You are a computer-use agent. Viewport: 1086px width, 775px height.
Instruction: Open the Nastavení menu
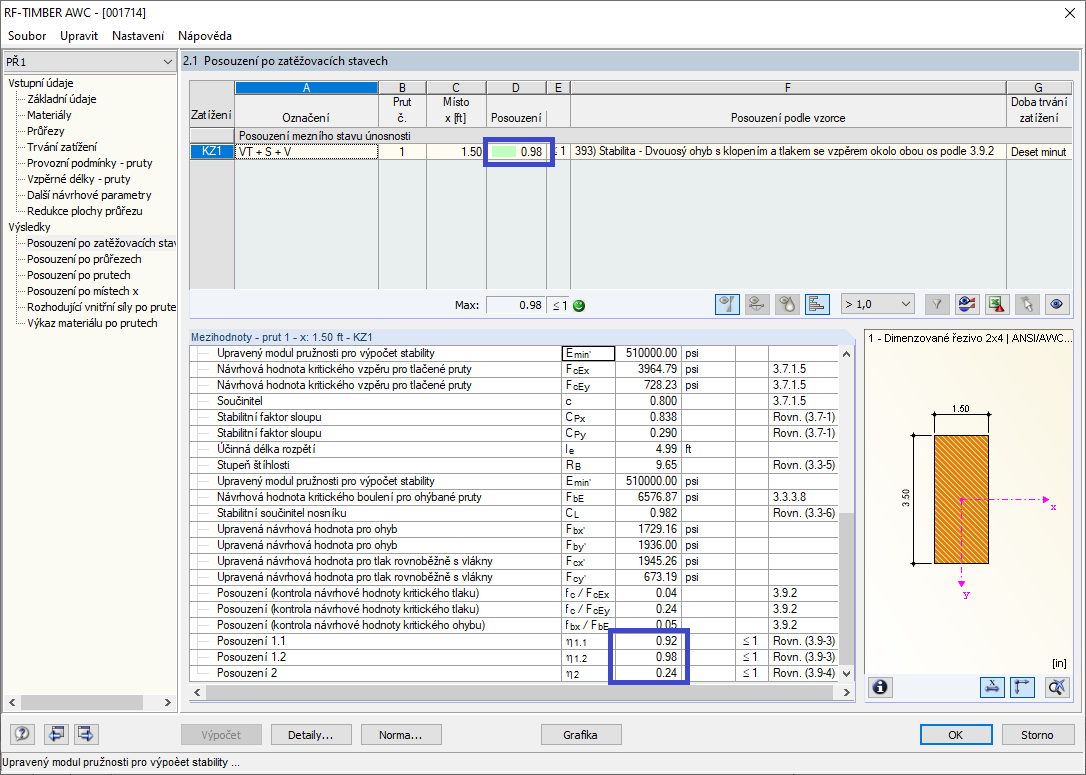(x=138, y=36)
